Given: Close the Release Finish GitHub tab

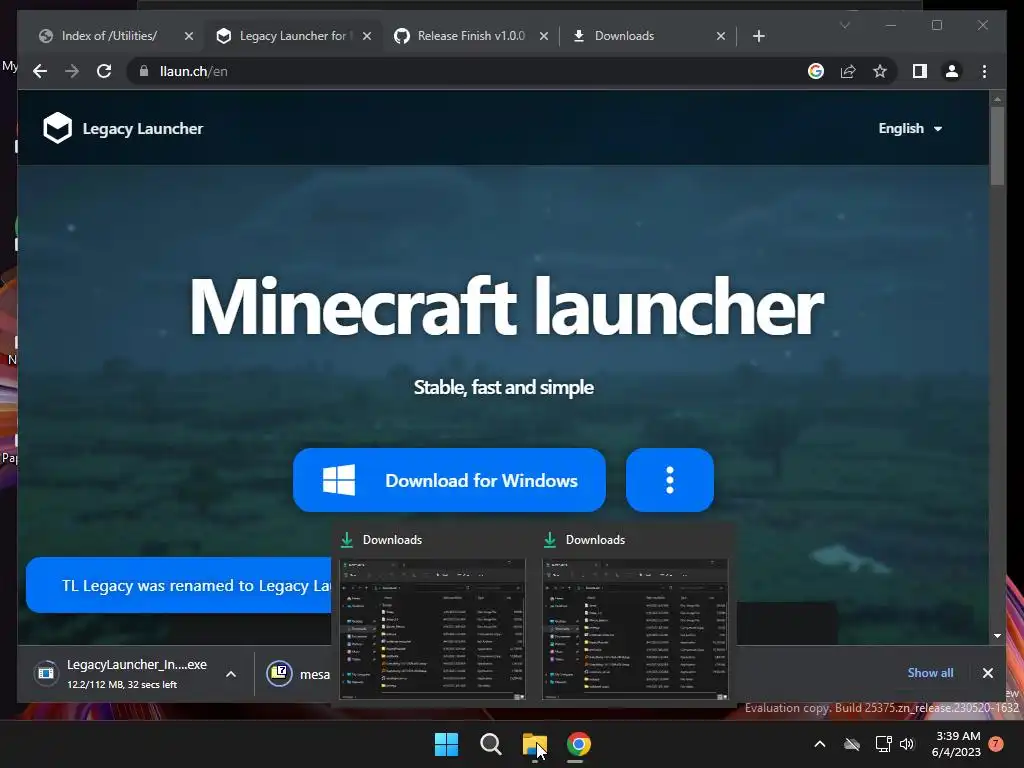Looking at the screenshot, I should (x=543, y=36).
